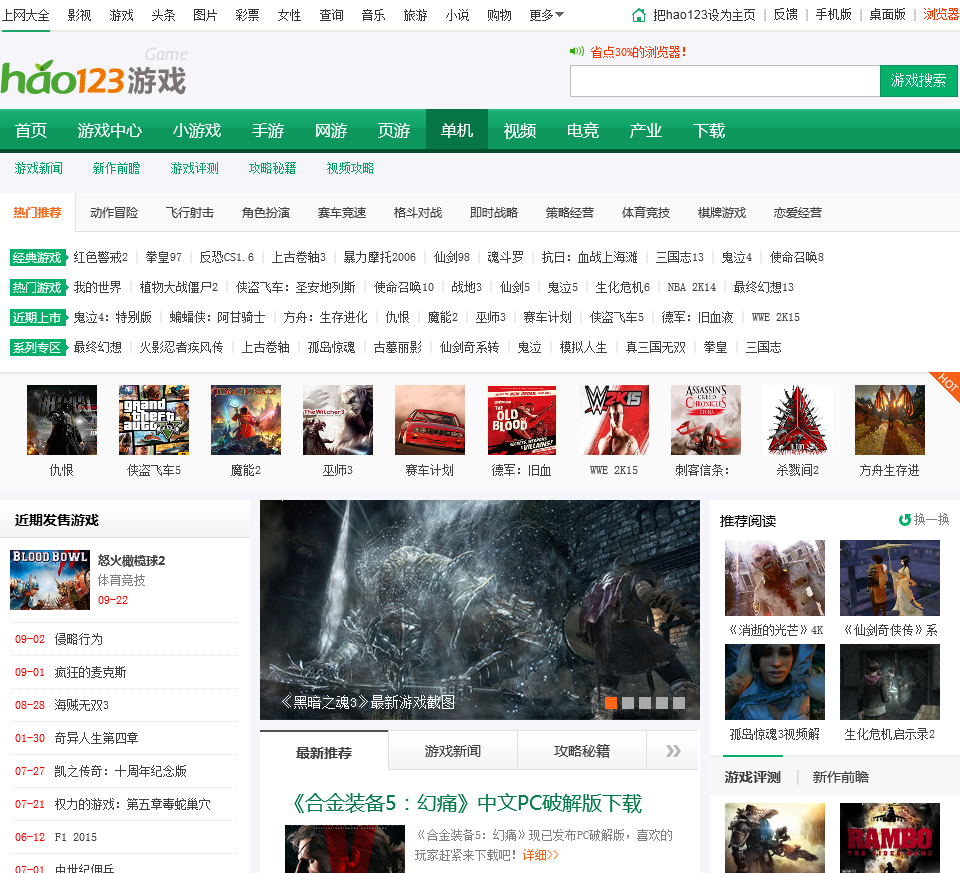Viewport: 960px width, 873px height.
Task: Open the 魔能2 game cover
Action: coord(246,420)
